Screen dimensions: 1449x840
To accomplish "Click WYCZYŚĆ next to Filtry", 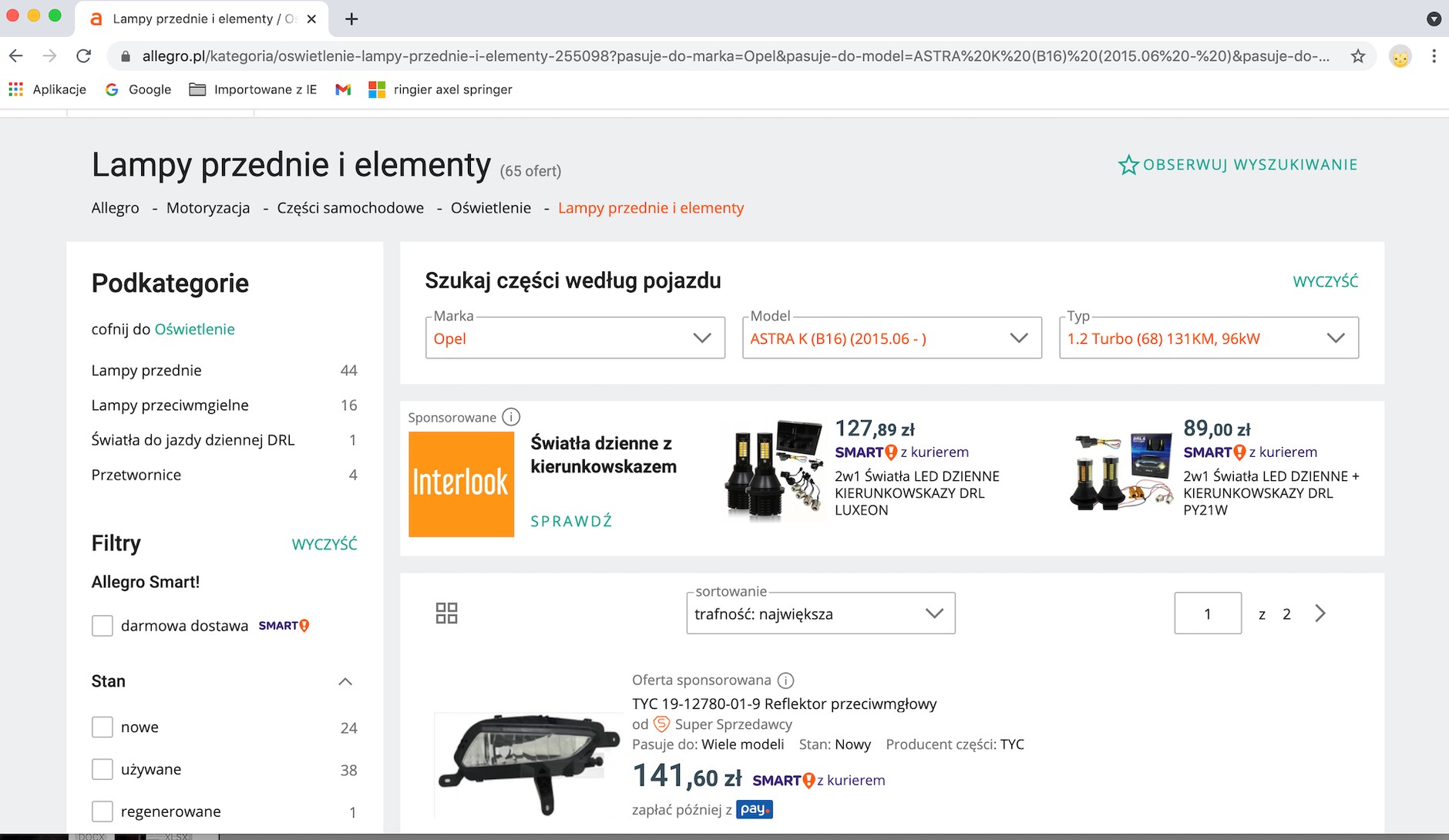I will coord(324,544).
